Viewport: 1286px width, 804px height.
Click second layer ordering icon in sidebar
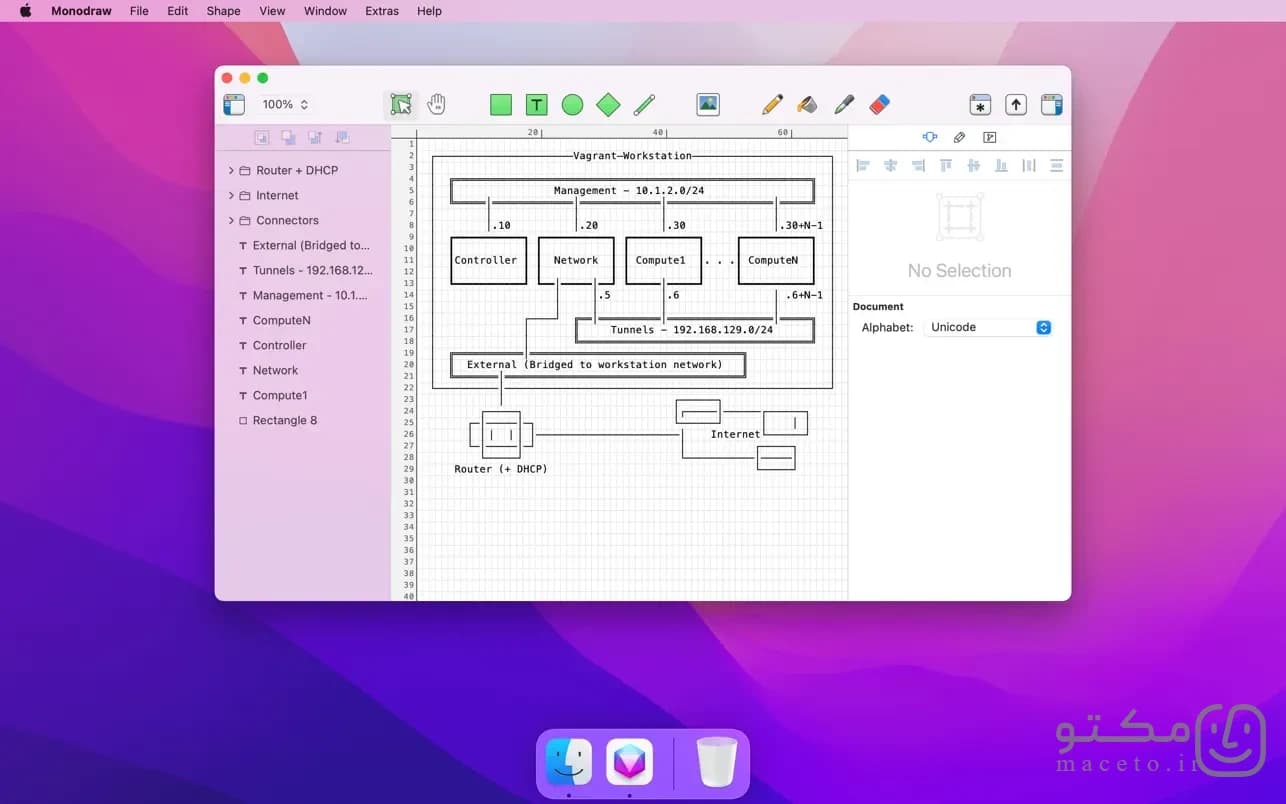tap(288, 137)
